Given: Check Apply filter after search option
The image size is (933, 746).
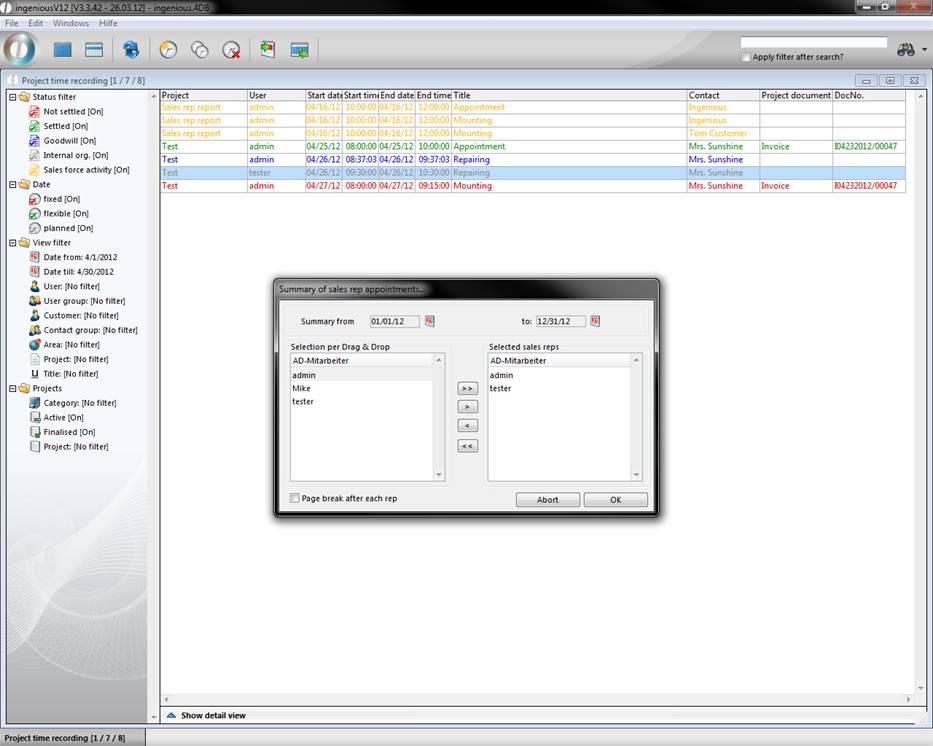Looking at the screenshot, I should (x=747, y=57).
